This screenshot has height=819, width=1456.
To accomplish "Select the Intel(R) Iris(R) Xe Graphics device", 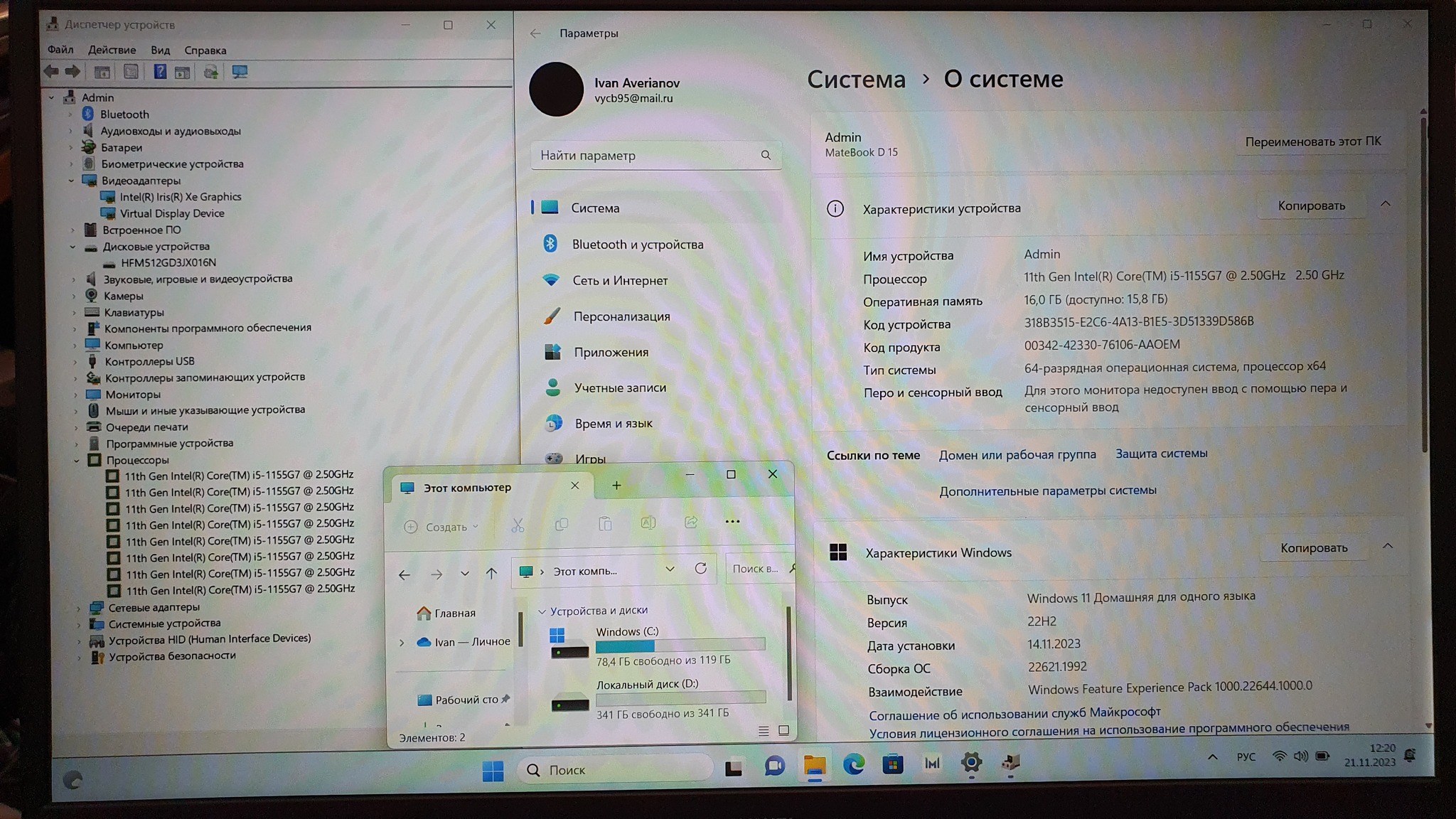I will (x=180, y=197).
